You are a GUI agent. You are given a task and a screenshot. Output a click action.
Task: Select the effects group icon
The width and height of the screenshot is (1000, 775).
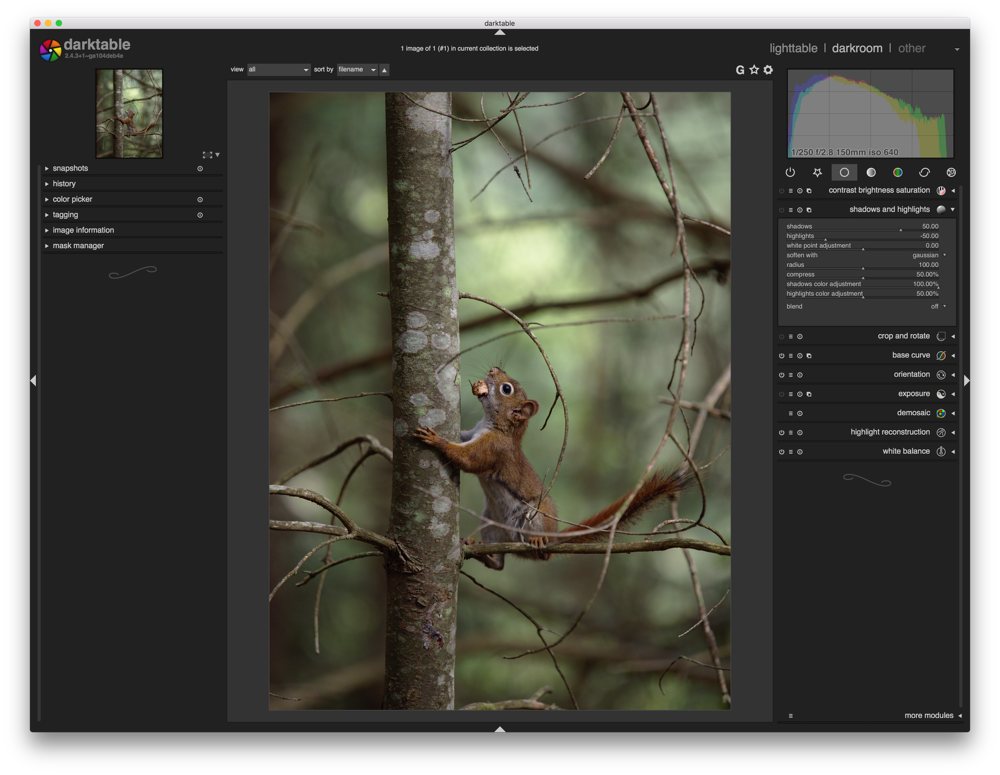[951, 172]
